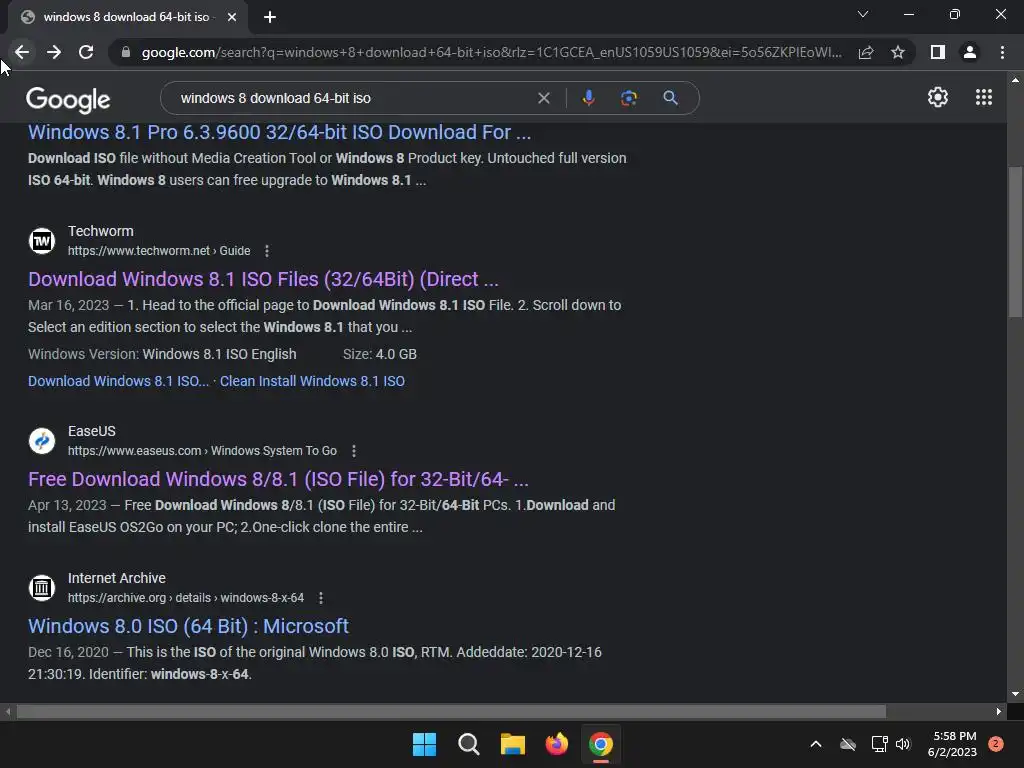Click Chrome icon in the taskbar
The image size is (1024, 768).
point(601,744)
